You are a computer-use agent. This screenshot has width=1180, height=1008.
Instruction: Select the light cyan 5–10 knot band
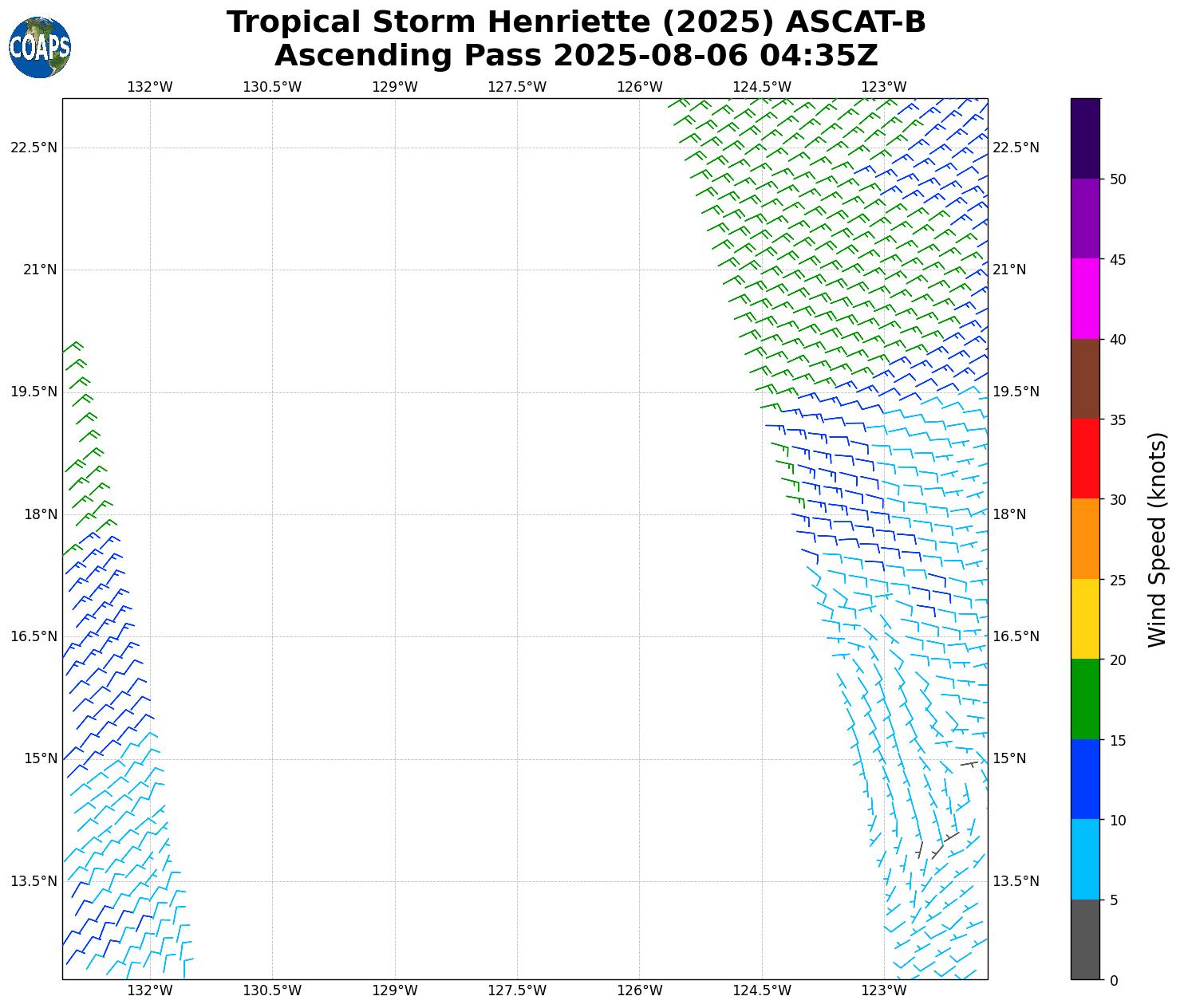(x=1085, y=860)
